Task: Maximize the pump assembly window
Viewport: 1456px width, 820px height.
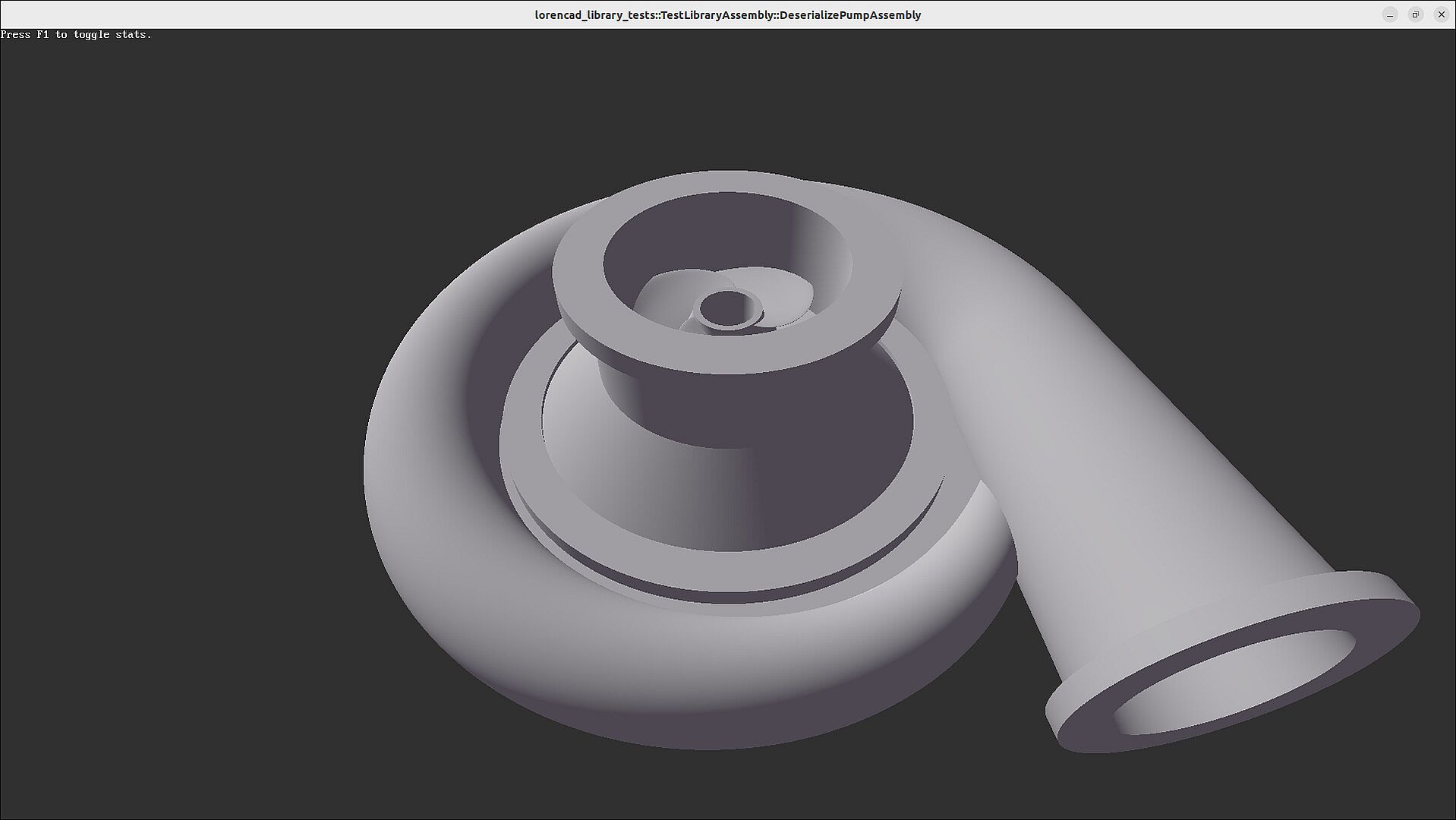Action: 1415,14
